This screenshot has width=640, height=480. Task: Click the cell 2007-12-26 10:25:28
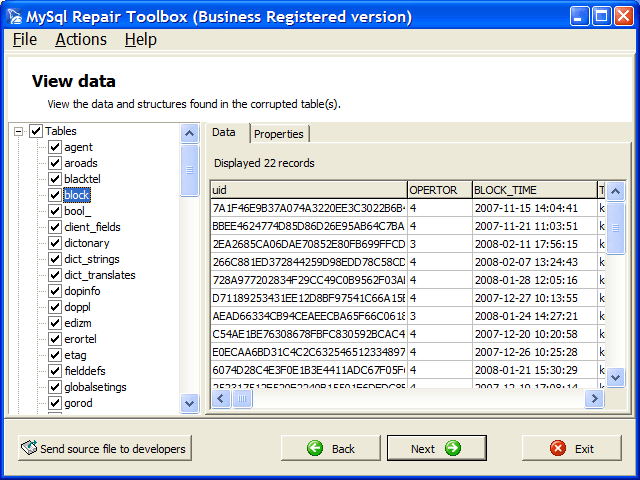535,352
